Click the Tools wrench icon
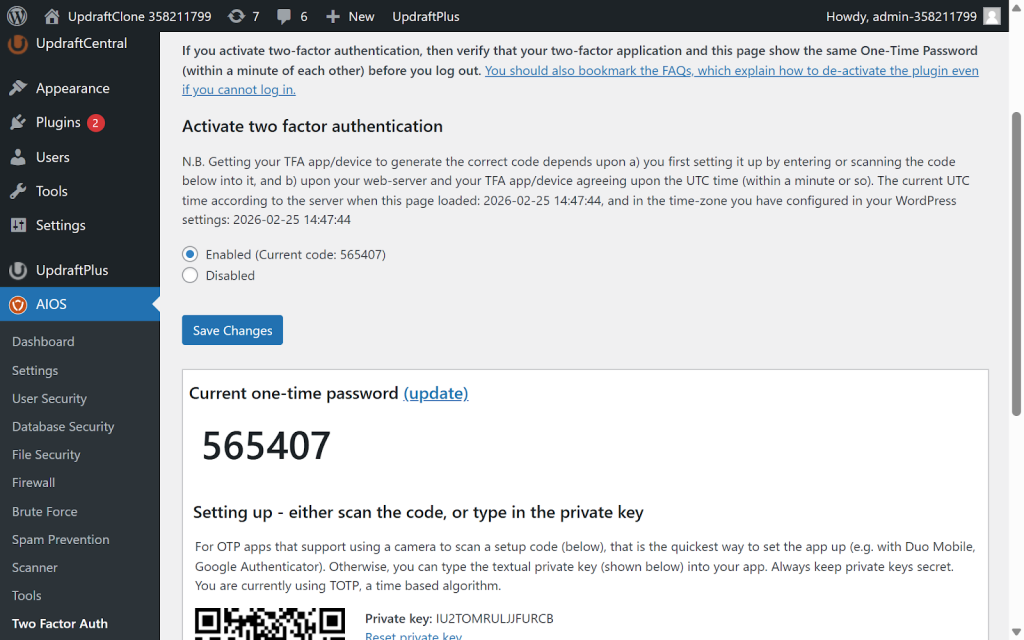1024x640 pixels. (18, 191)
